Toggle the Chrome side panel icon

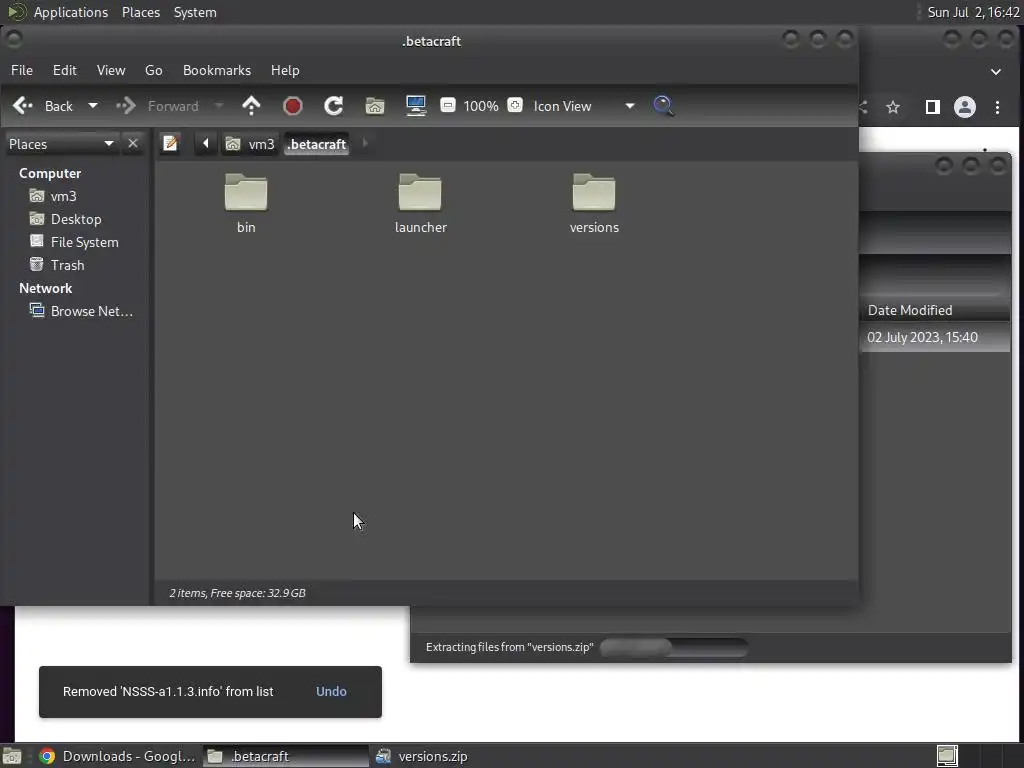click(933, 107)
